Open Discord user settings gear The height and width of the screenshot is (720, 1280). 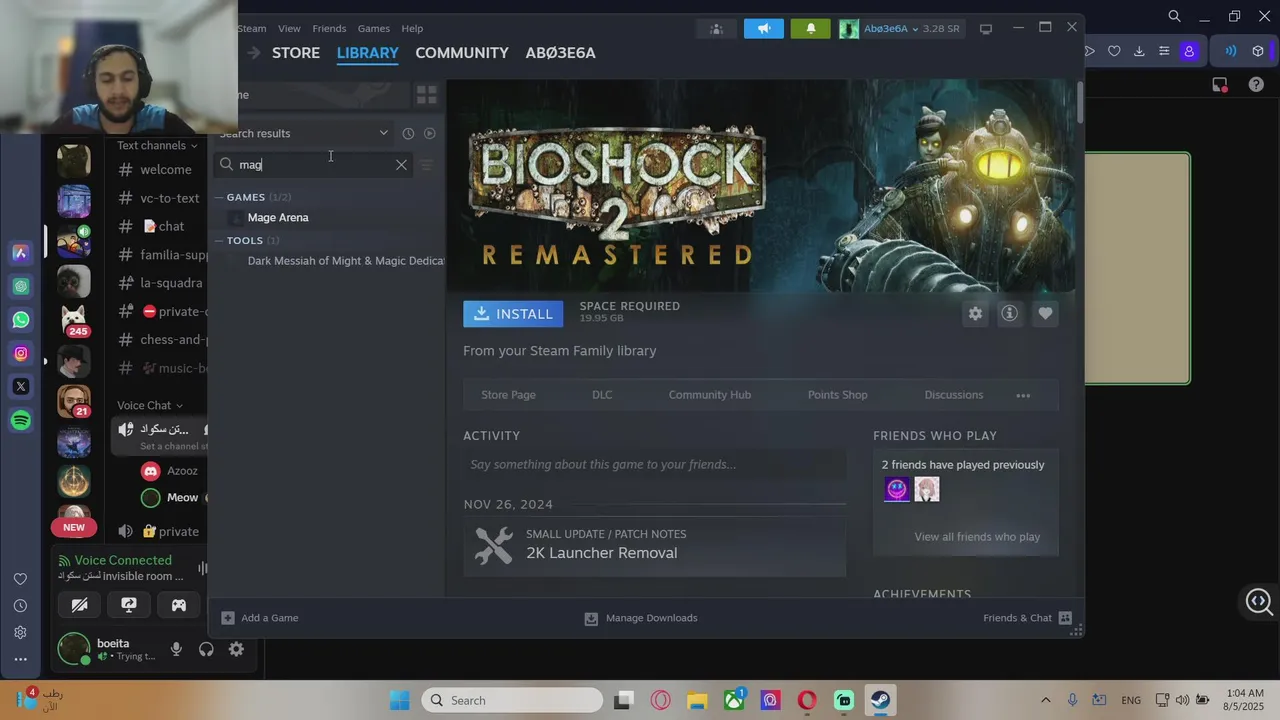click(x=236, y=649)
